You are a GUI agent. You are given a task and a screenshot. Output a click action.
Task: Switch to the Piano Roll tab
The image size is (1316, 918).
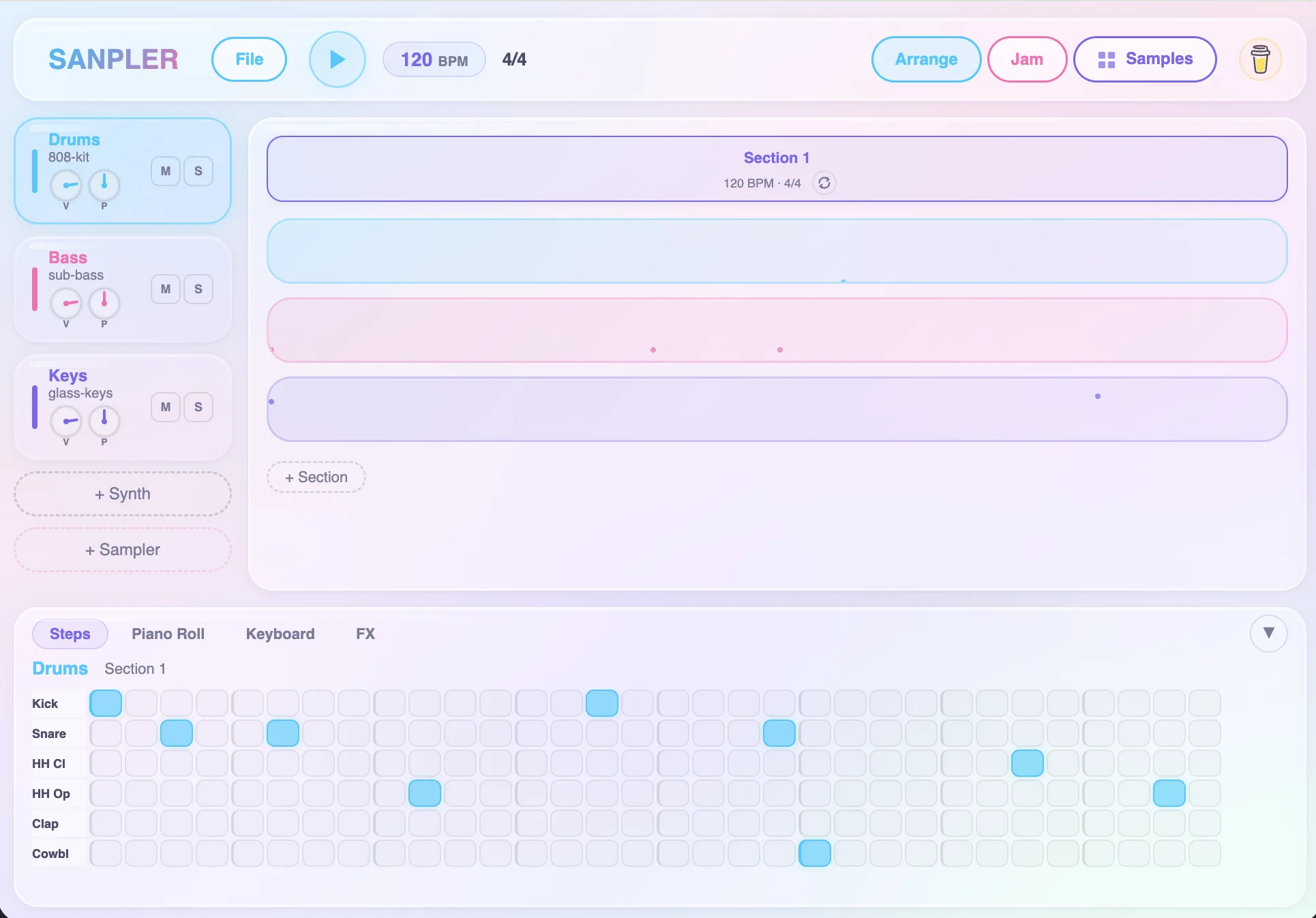click(168, 634)
